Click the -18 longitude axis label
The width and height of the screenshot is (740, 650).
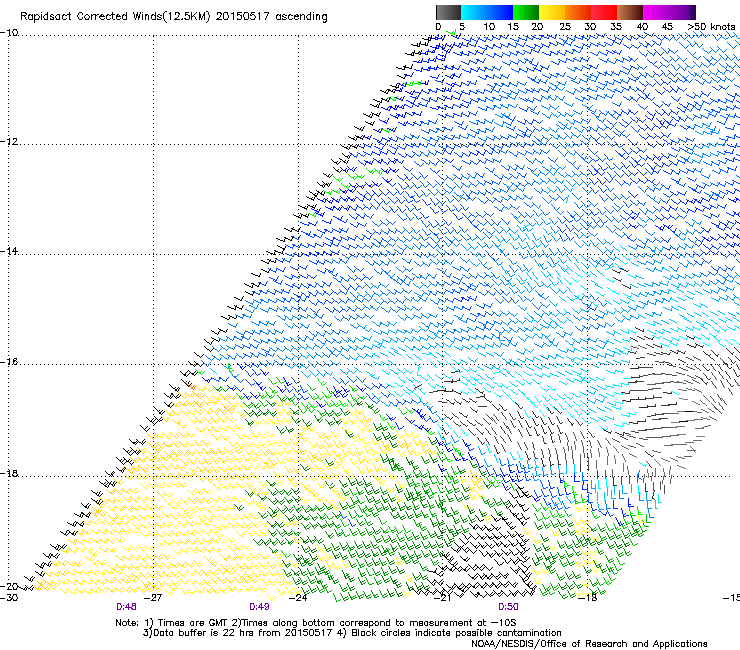[x=587, y=598]
